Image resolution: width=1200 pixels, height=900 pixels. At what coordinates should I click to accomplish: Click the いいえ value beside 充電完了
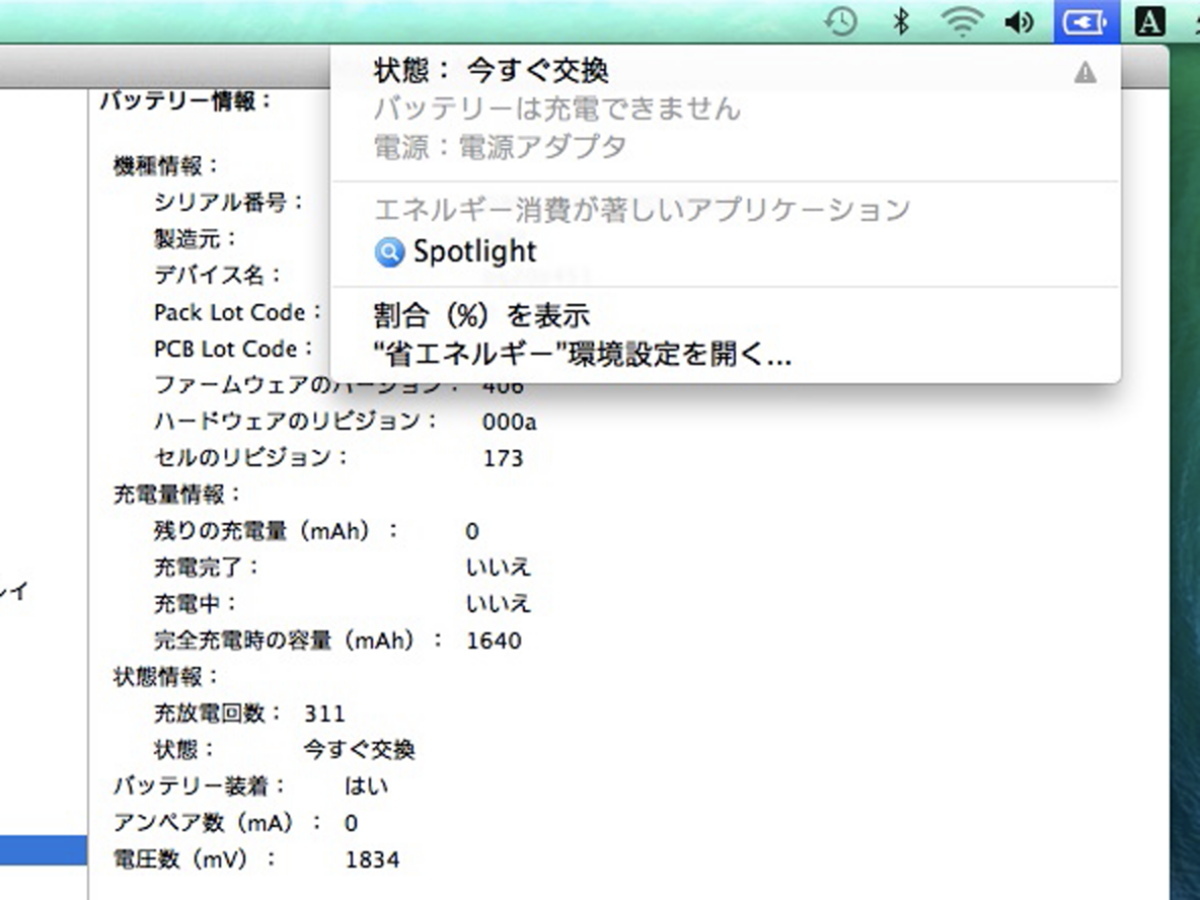click(x=498, y=567)
